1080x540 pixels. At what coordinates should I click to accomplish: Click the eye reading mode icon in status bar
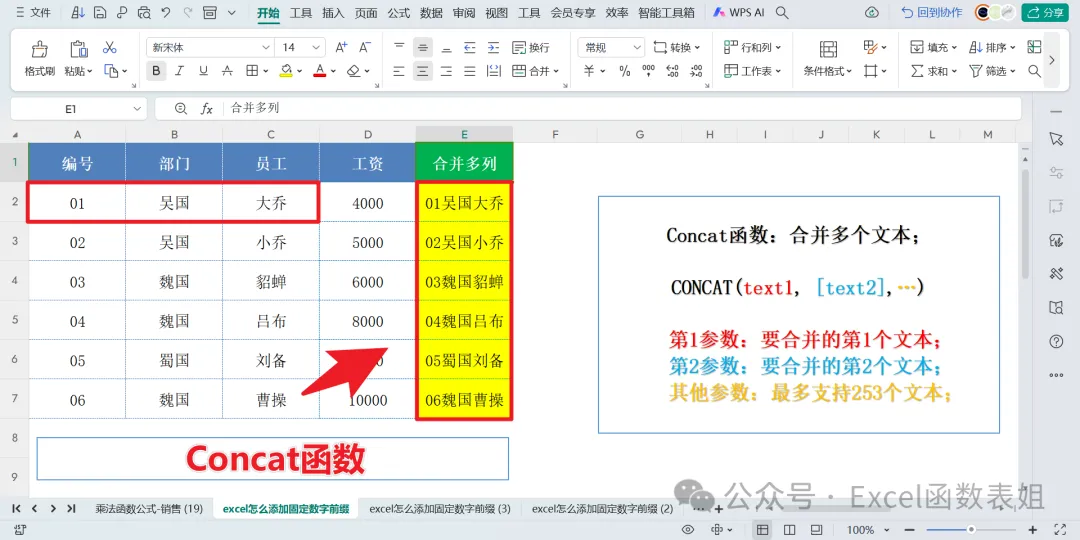(x=687, y=530)
